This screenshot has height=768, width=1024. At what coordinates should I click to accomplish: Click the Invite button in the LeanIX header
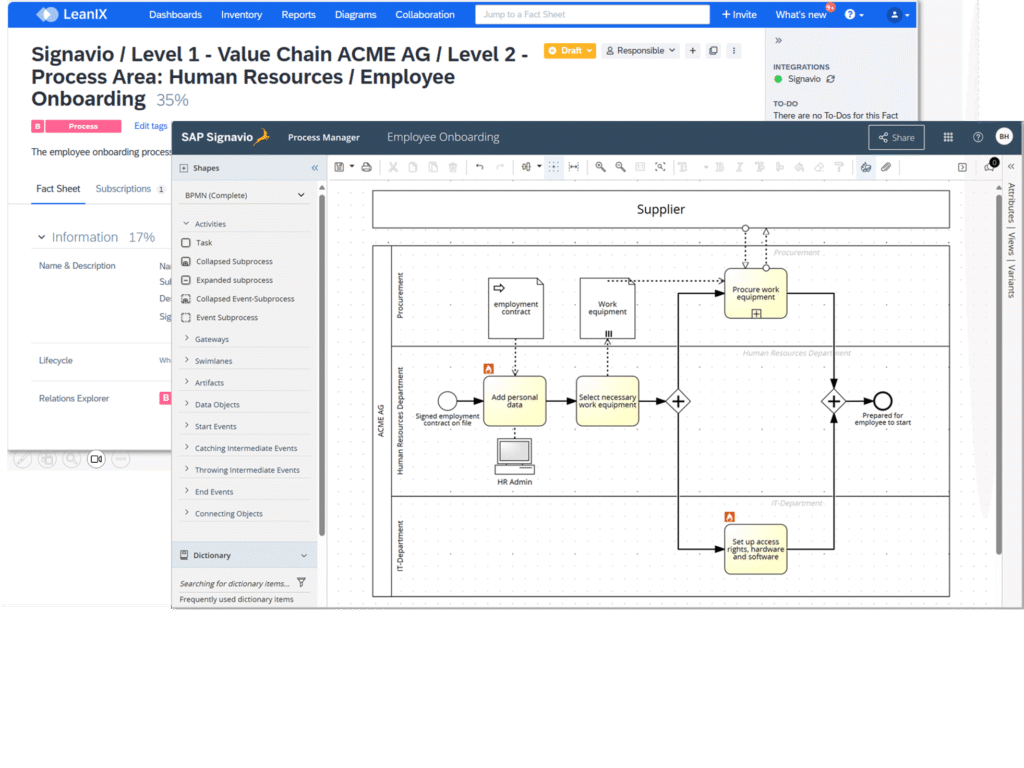pyautogui.click(x=738, y=14)
